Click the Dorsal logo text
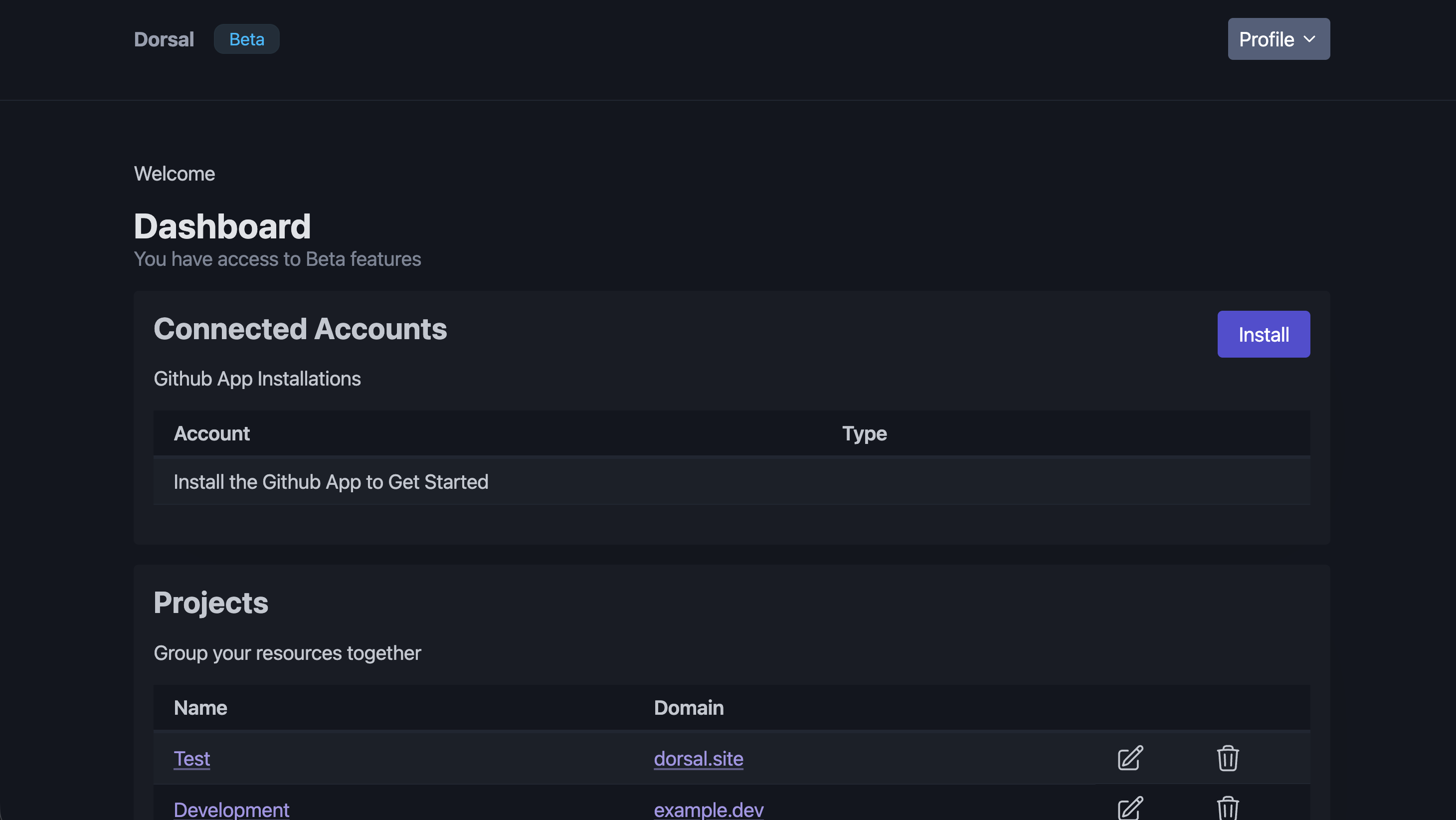This screenshot has height=820, width=1456. click(x=164, y=39)
